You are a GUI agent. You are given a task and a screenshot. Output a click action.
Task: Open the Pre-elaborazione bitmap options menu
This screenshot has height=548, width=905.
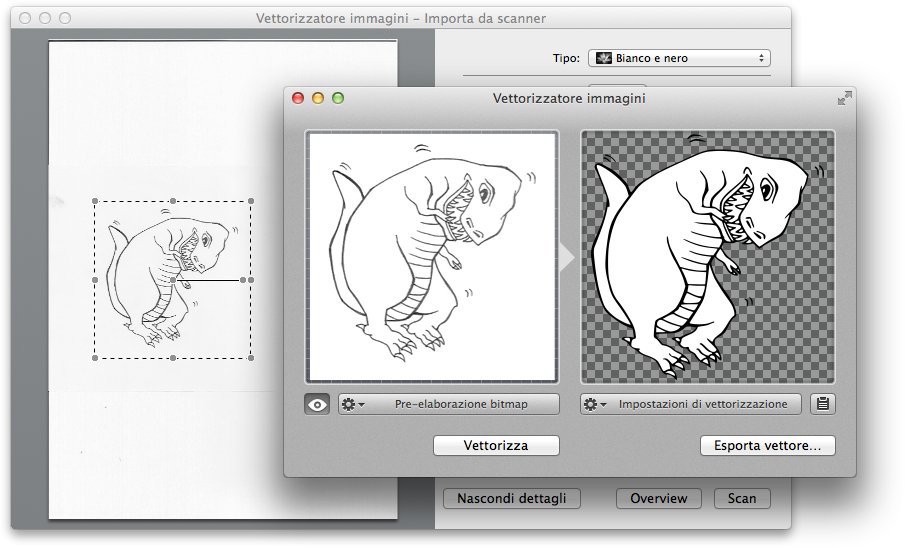[448, 404]
